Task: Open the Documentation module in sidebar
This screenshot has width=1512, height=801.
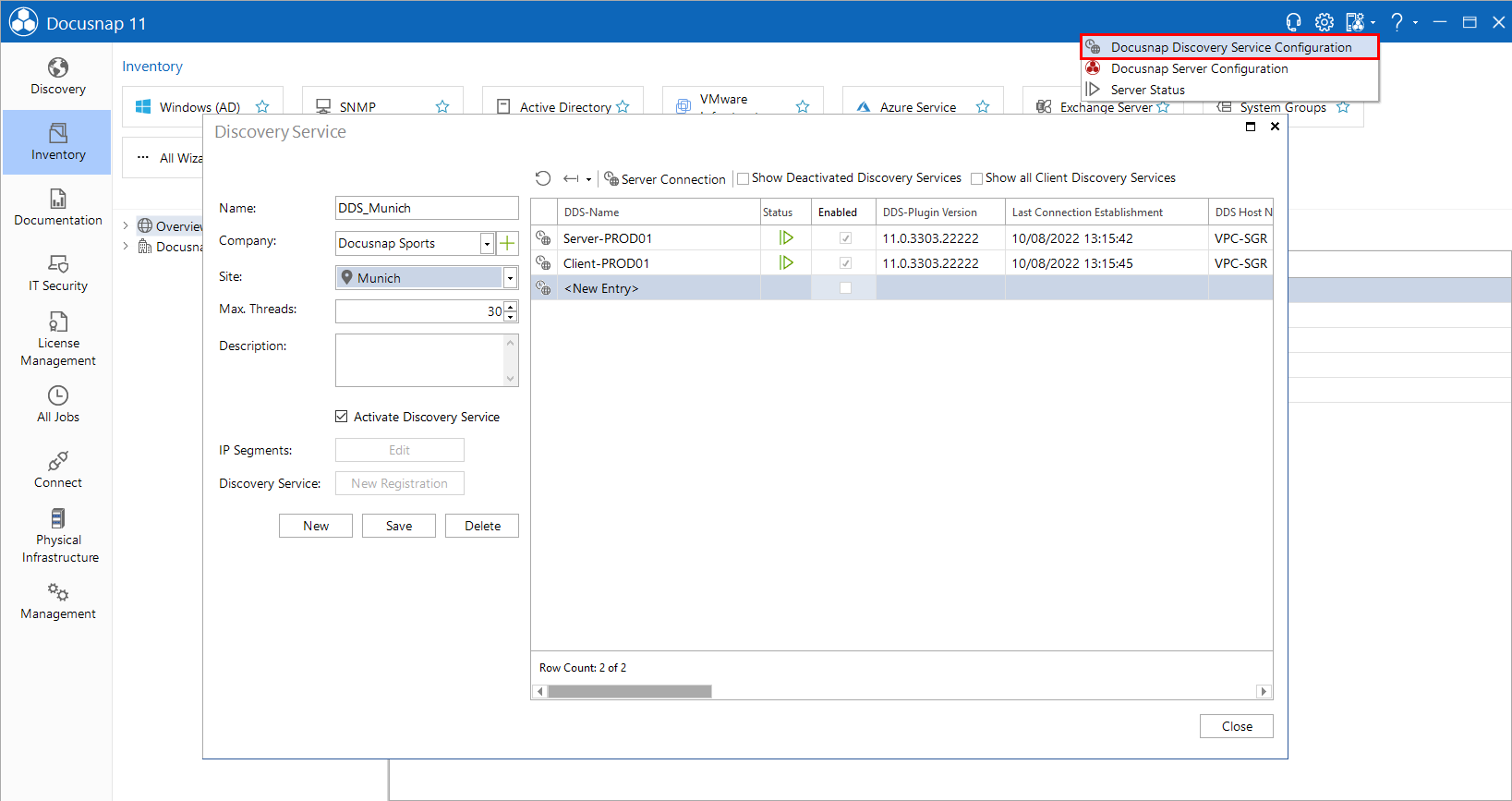Action: (x=57, y=208)
